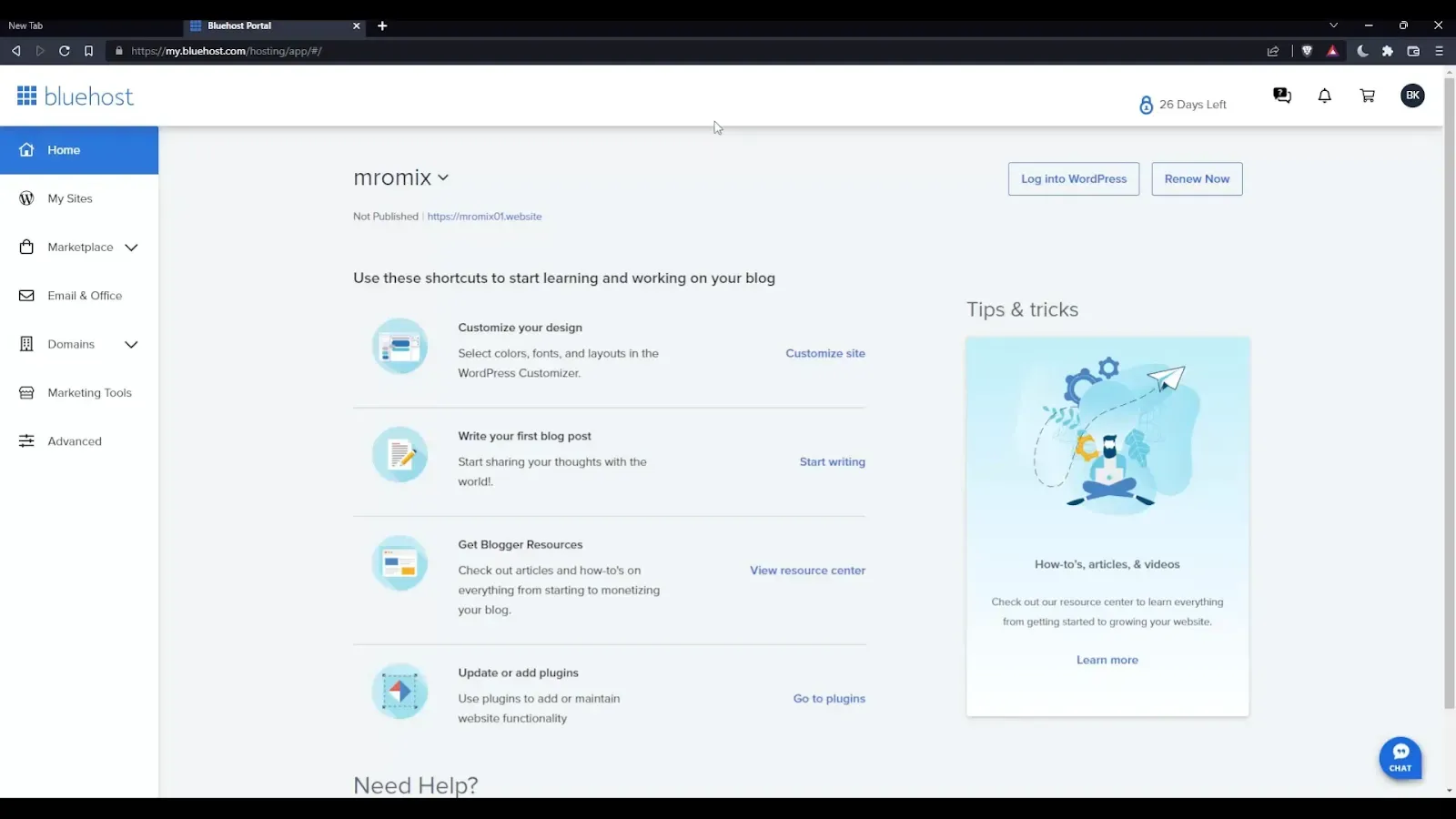
Task: Open the chat support header icon
Action: coord(1282,96)
